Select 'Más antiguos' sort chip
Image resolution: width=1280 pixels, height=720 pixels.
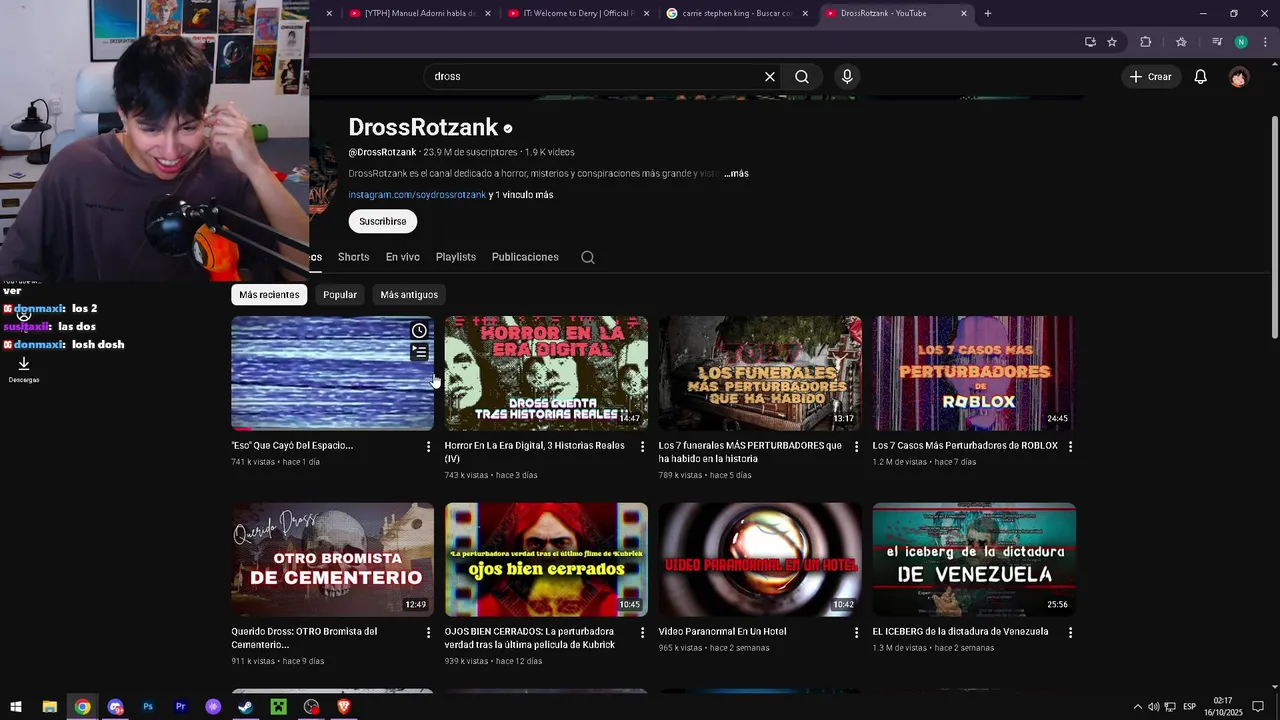(x=409, y=295)
